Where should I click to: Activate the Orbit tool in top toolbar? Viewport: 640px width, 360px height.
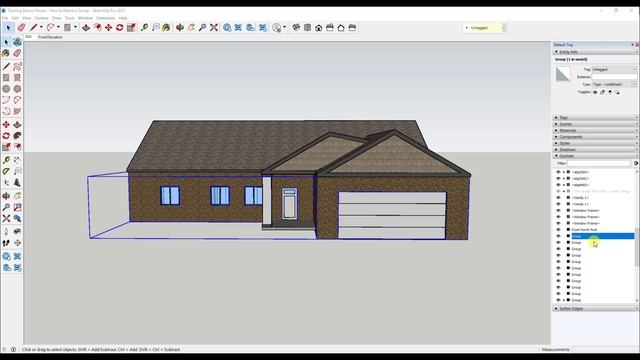pos(180,28)
